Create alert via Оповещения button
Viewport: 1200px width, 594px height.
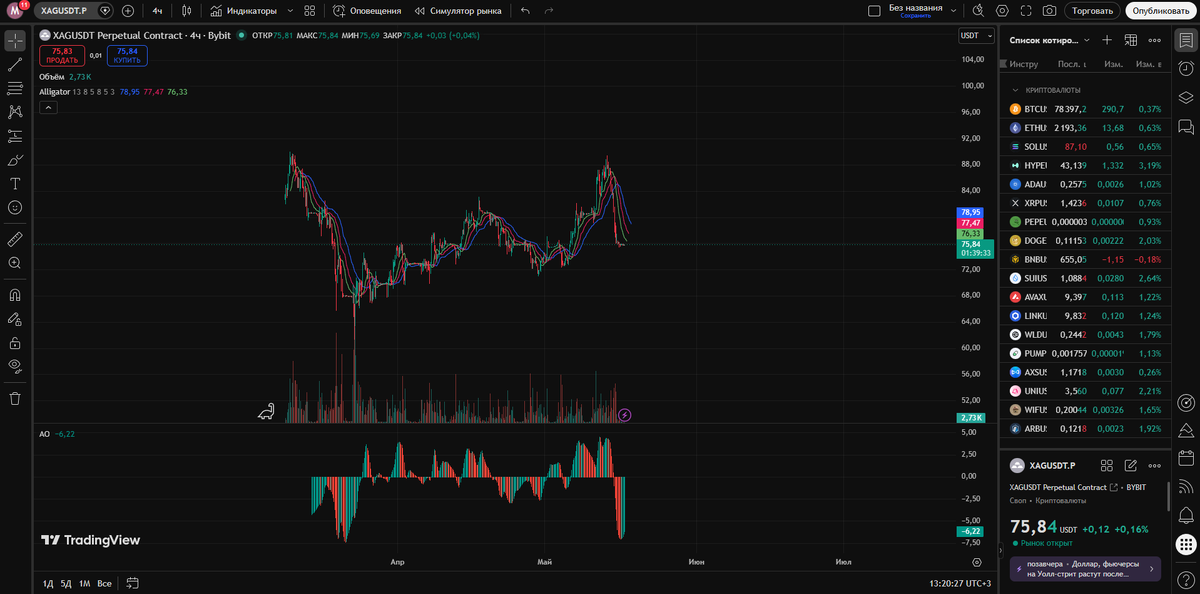pyautogui.click(x=367, y=11)
